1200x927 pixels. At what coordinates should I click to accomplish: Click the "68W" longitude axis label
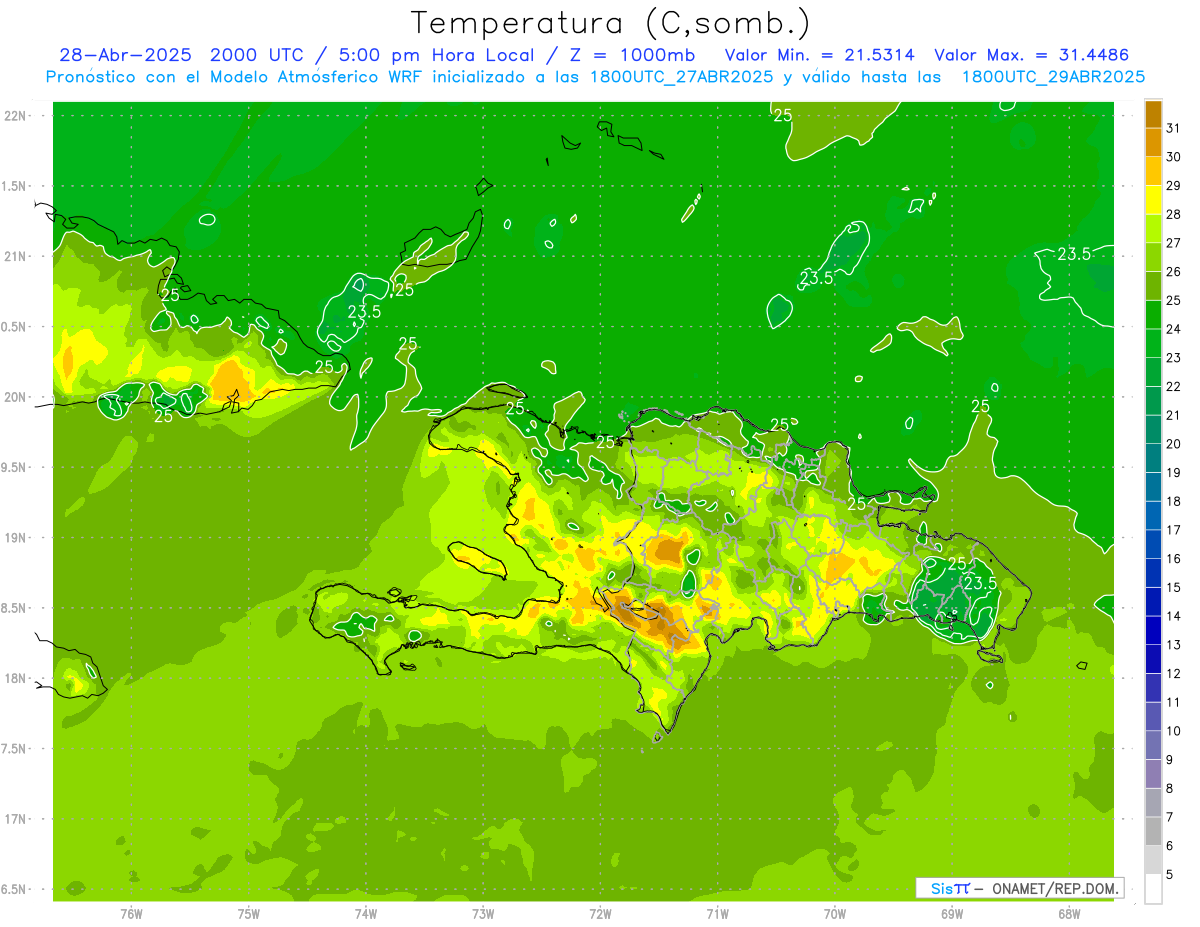(1068, 914)
